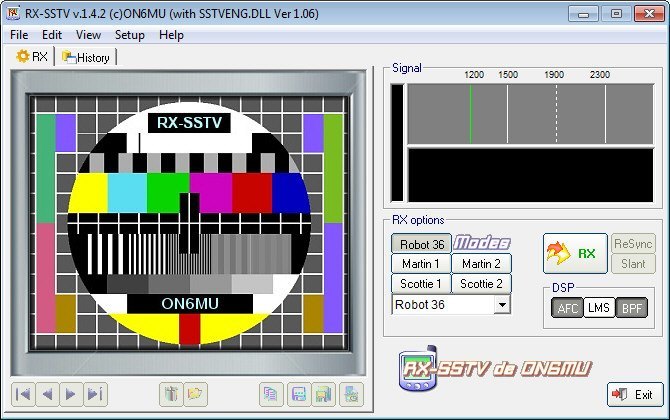Click the Slant correction button
The width and height of the screenshot is (670, 420).
(x=633, y=264)
